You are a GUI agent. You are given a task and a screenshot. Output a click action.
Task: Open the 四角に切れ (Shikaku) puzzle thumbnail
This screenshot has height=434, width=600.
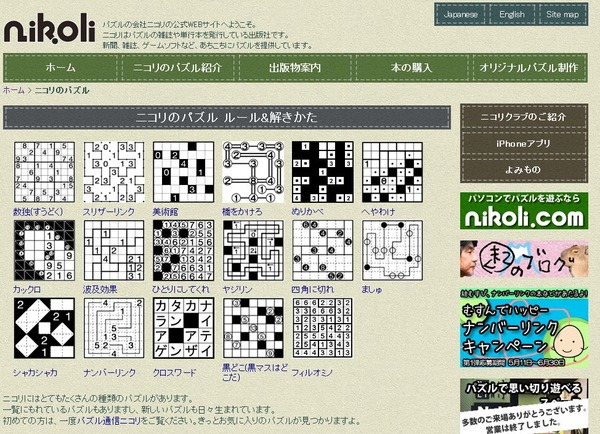pyautogui.click(x=323, y=250)
